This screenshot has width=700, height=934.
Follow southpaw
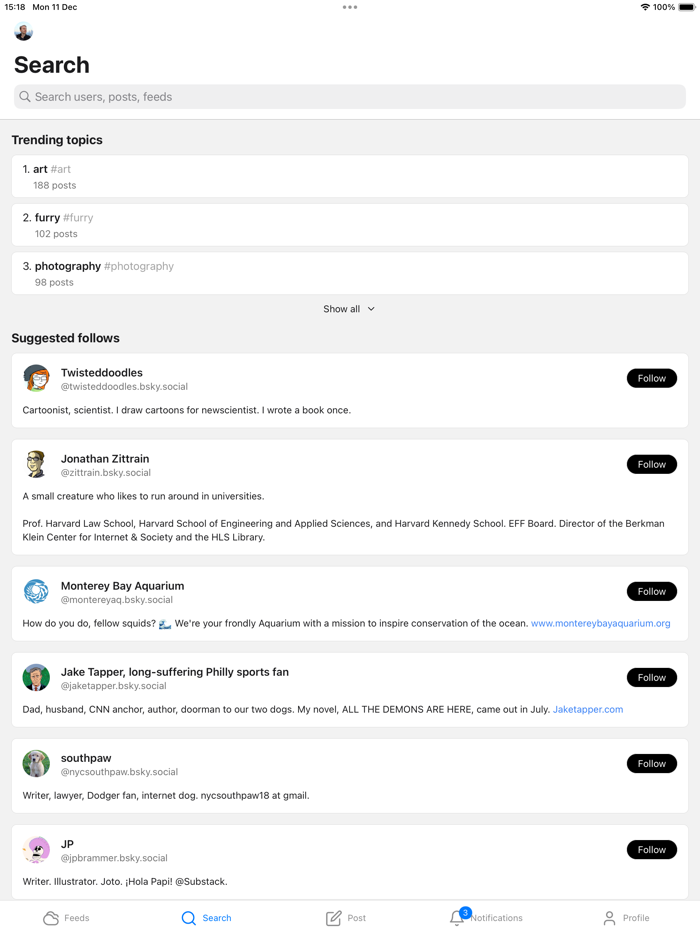tap(651, 763)
